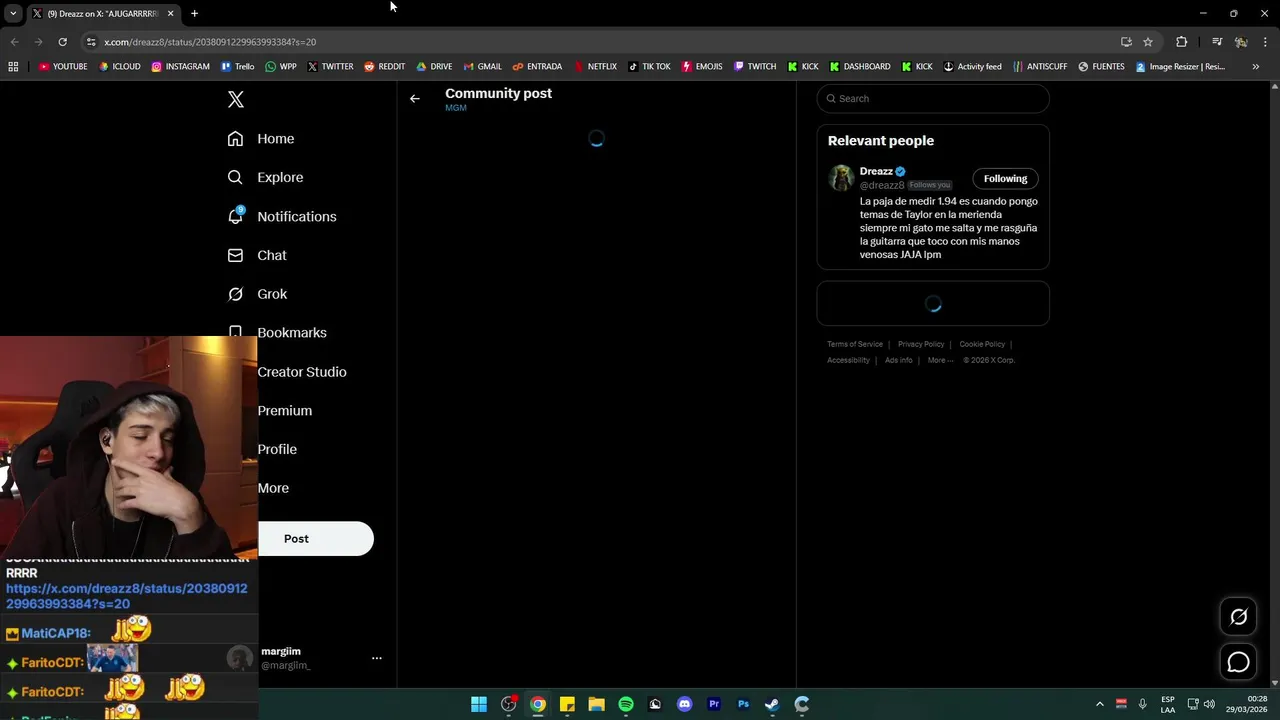The width and height of the screenshot is (1280, 720).
Task: Open Profile in the sidebar
Action: 277,450
